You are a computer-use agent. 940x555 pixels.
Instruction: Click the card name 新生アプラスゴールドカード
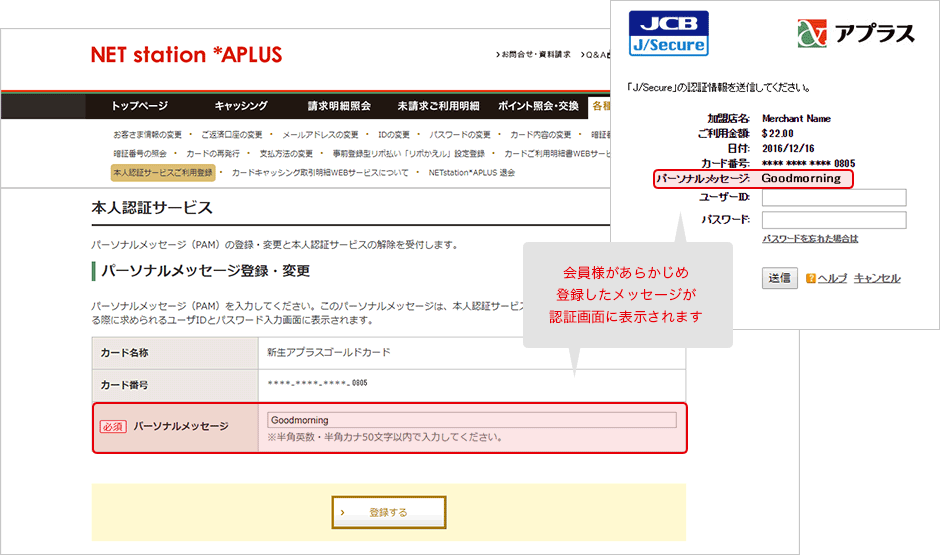329,352
